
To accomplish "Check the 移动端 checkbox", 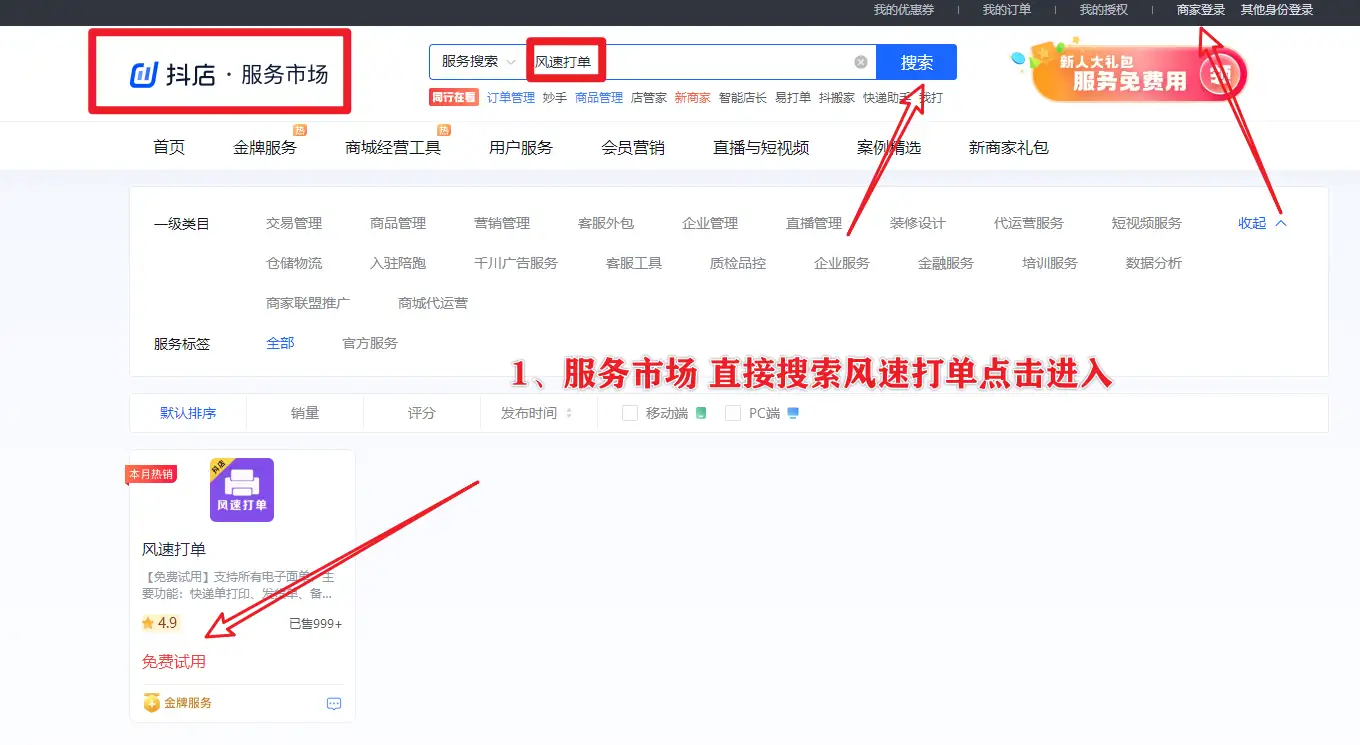I will point(630,413).
